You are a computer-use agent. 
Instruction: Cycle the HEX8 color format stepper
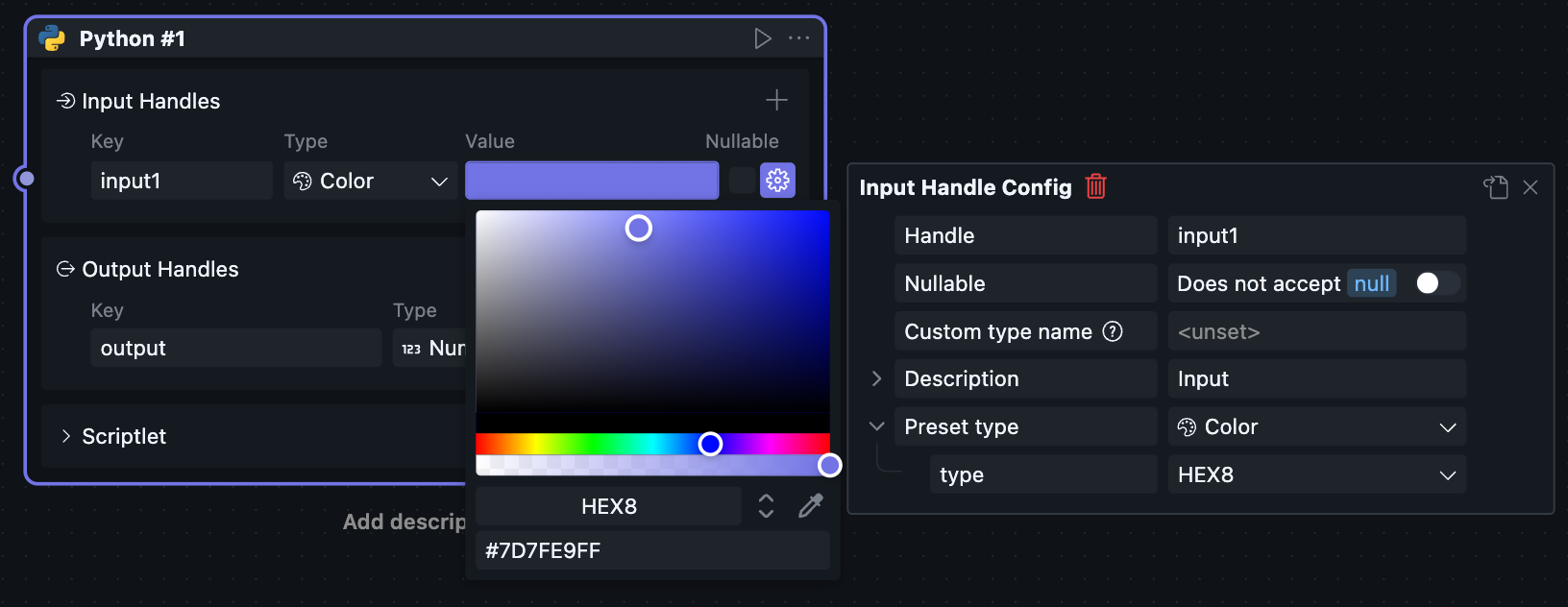[766, 506]
